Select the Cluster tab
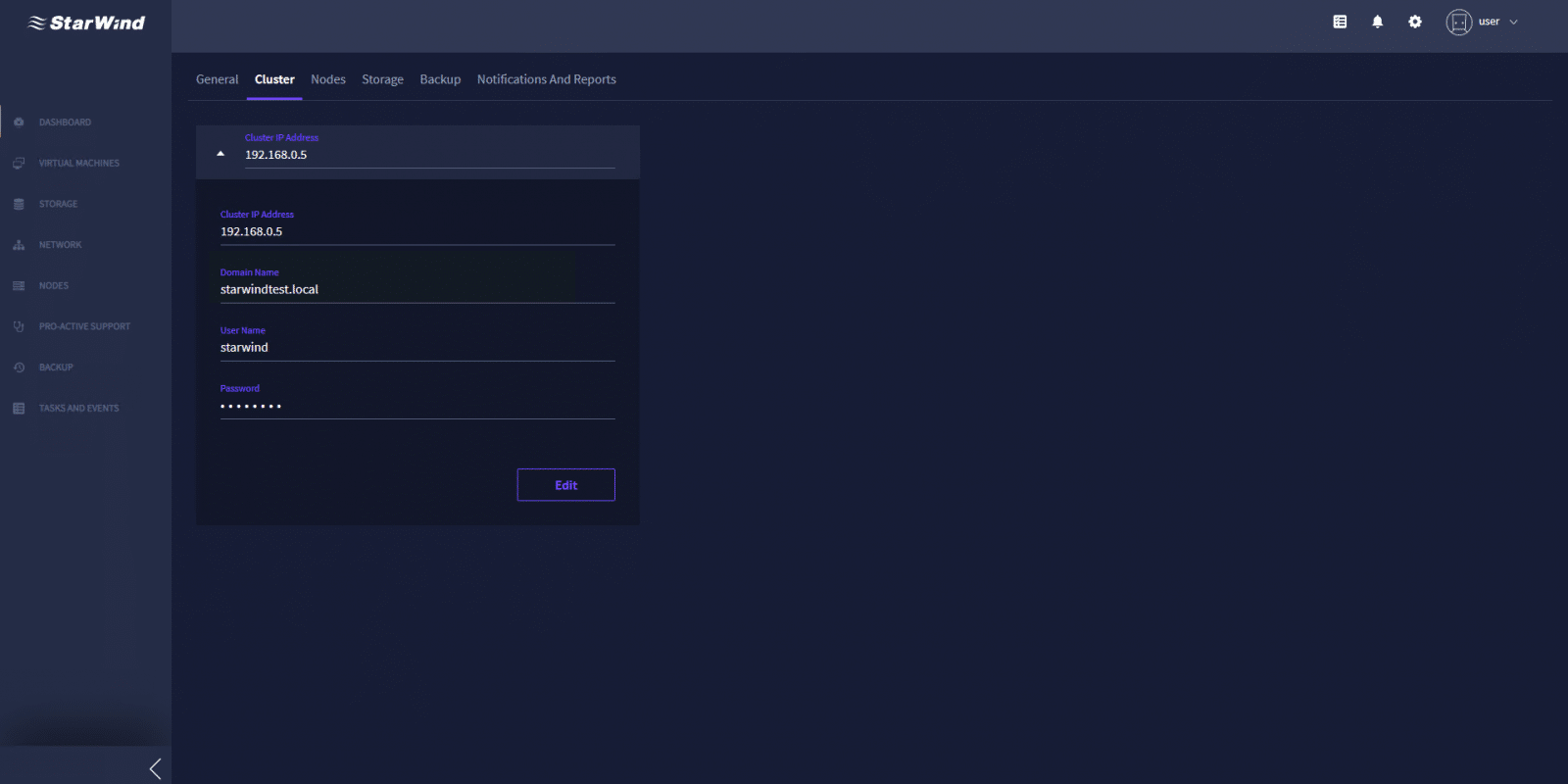1568x784 pixels. coord(274,79)
